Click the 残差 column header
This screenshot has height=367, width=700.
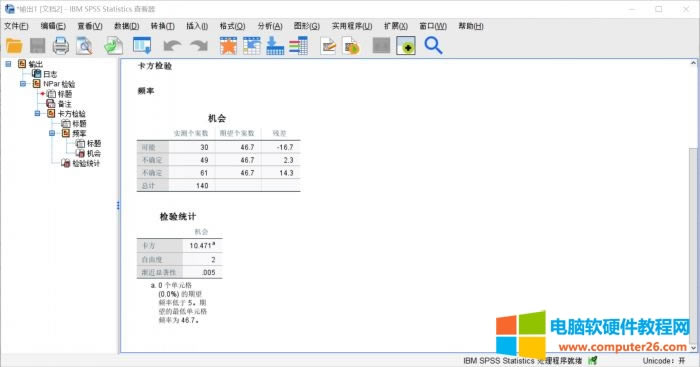pyautogui.click(x=279, y=133)
